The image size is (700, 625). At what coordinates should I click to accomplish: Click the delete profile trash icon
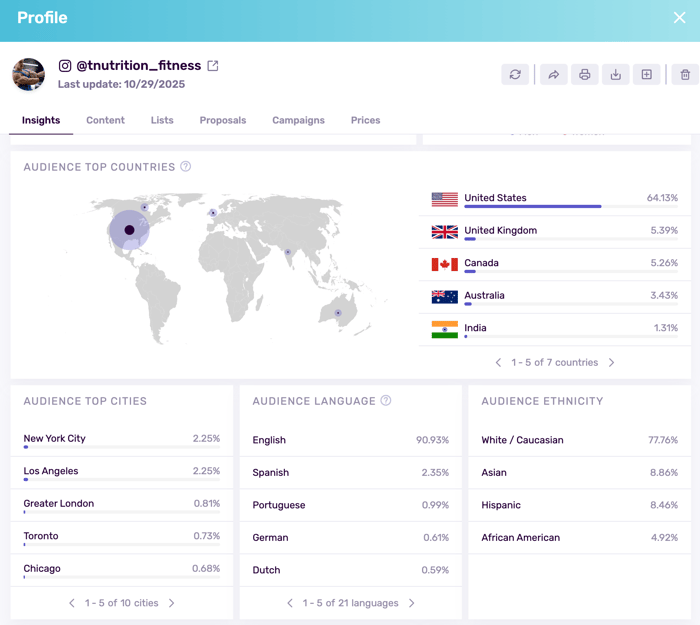685,75
